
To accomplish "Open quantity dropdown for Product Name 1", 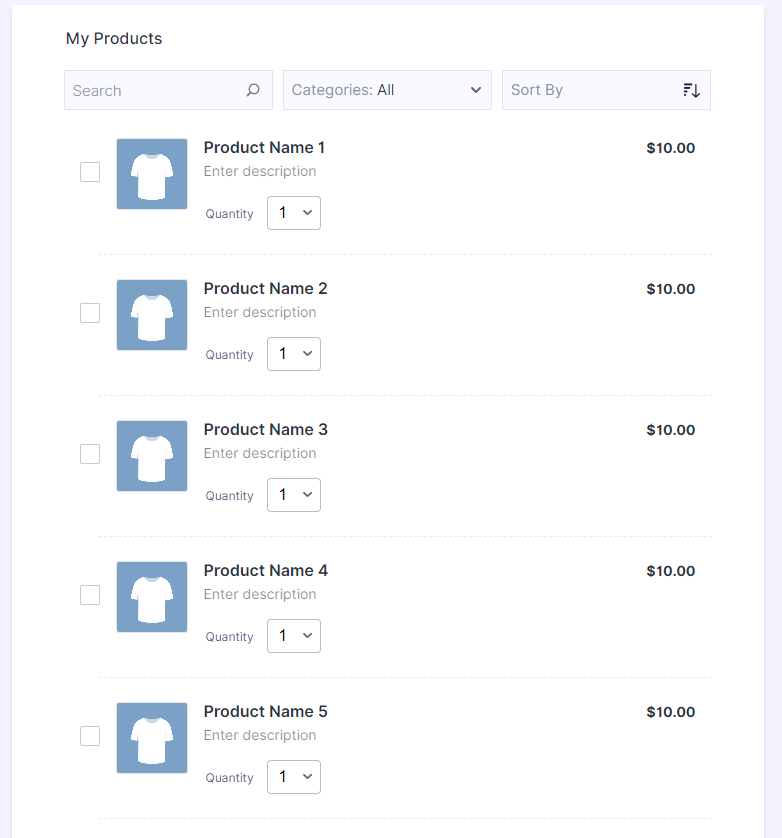I will 294,213.
